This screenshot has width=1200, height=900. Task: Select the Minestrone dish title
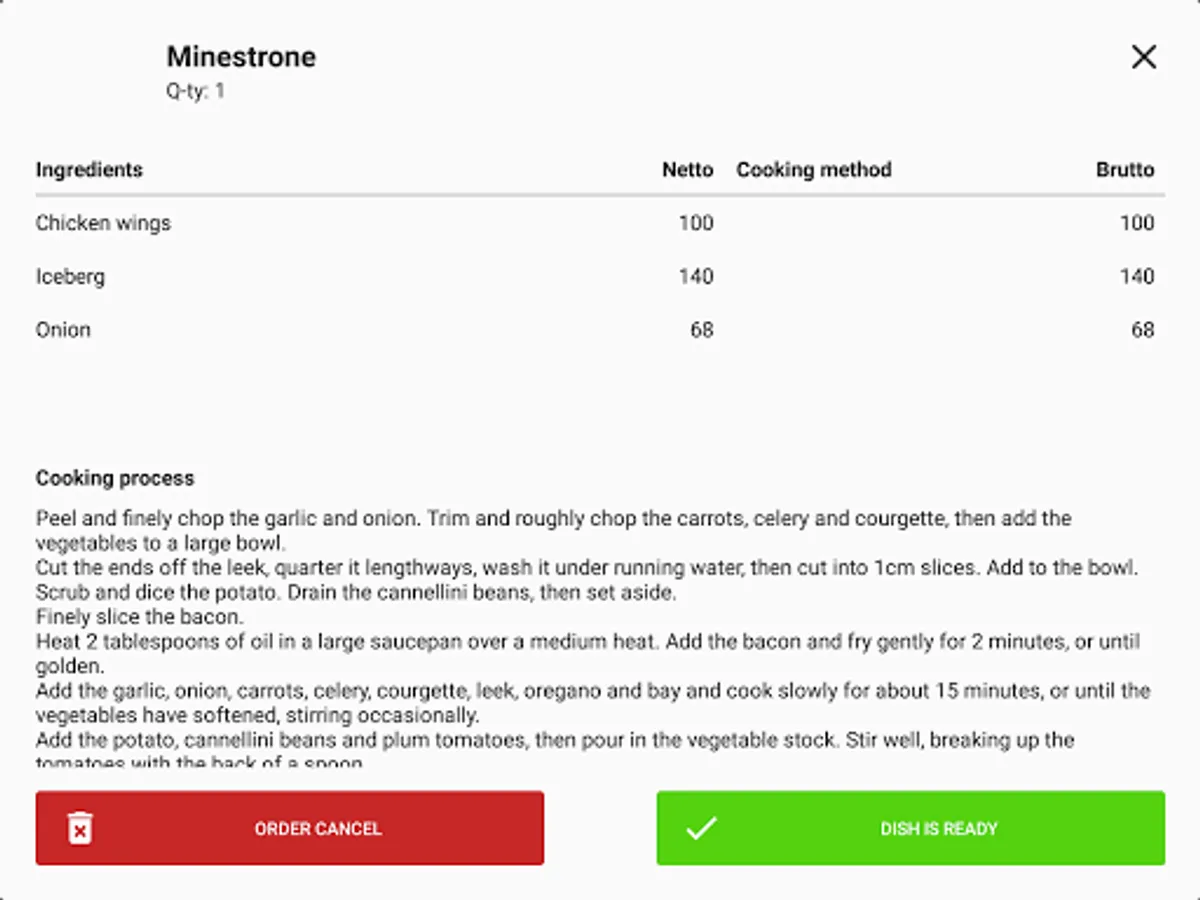(x=241, y=57)
